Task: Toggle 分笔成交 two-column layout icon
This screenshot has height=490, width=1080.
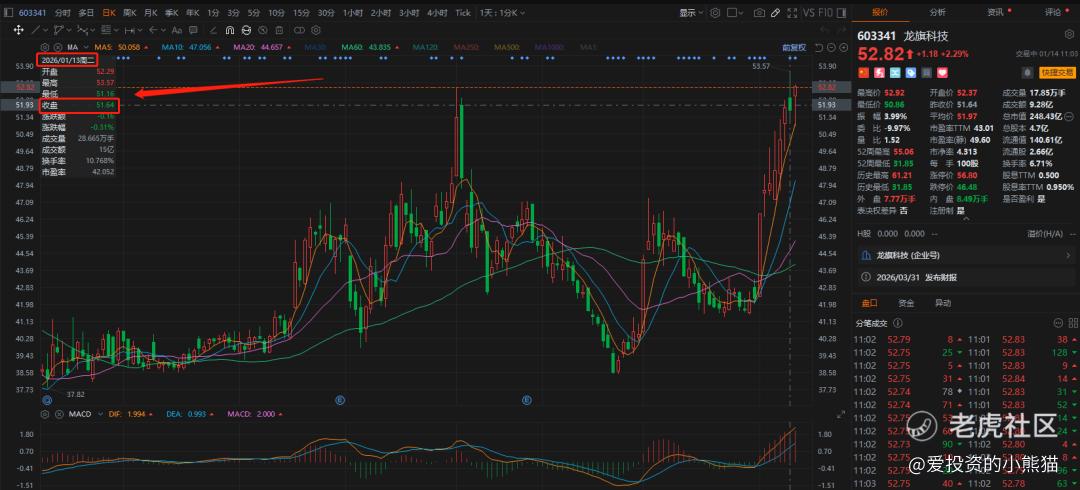Action: pos(1073,323)
